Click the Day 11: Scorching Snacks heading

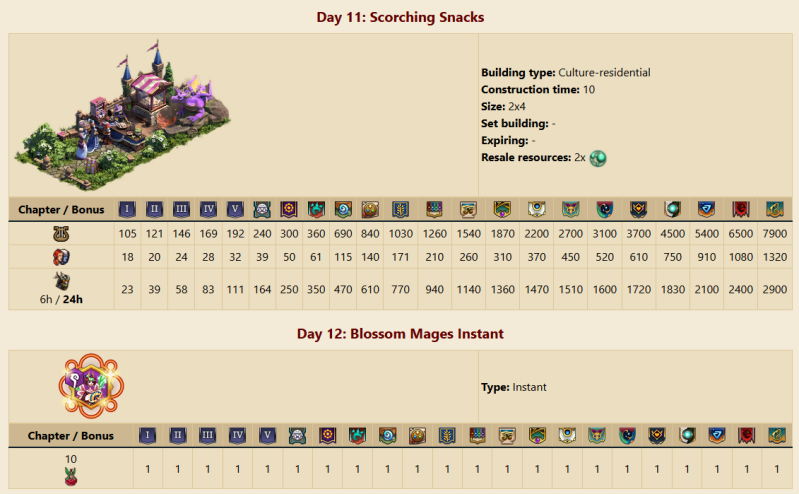tap(400, 17)
